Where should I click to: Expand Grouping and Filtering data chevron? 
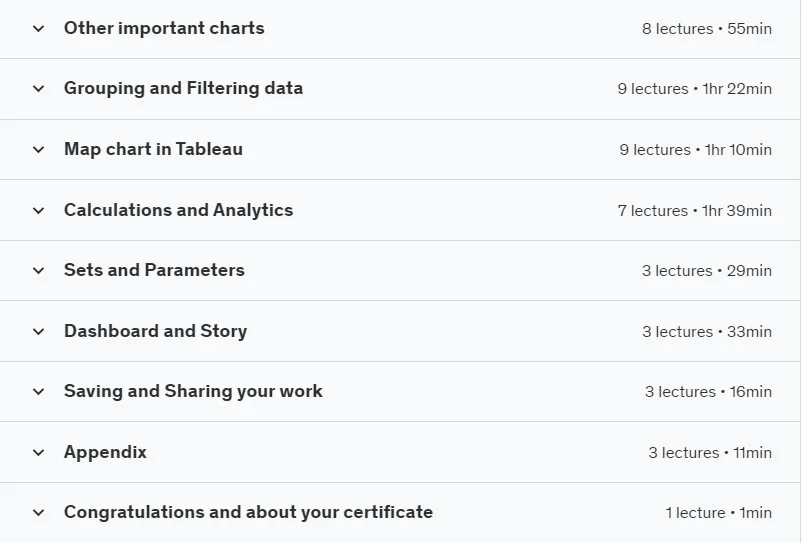click(38, 89)
